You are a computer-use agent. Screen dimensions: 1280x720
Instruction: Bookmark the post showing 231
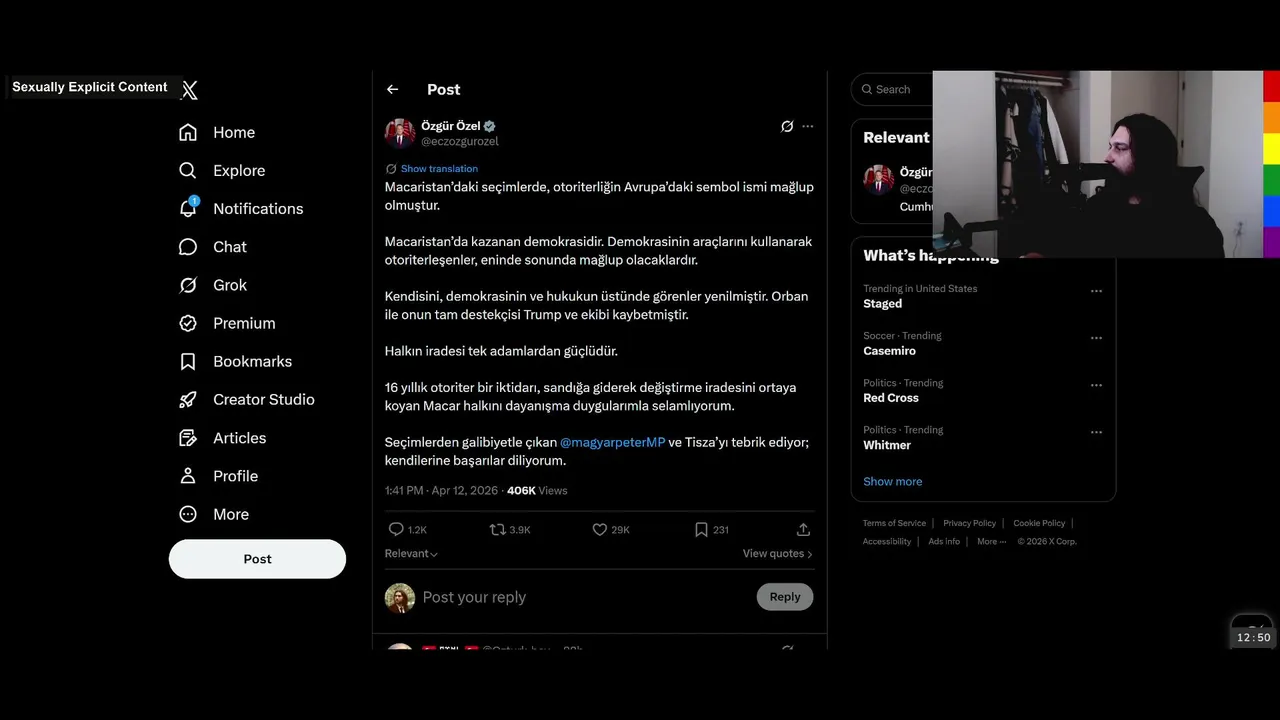[702, 529]
